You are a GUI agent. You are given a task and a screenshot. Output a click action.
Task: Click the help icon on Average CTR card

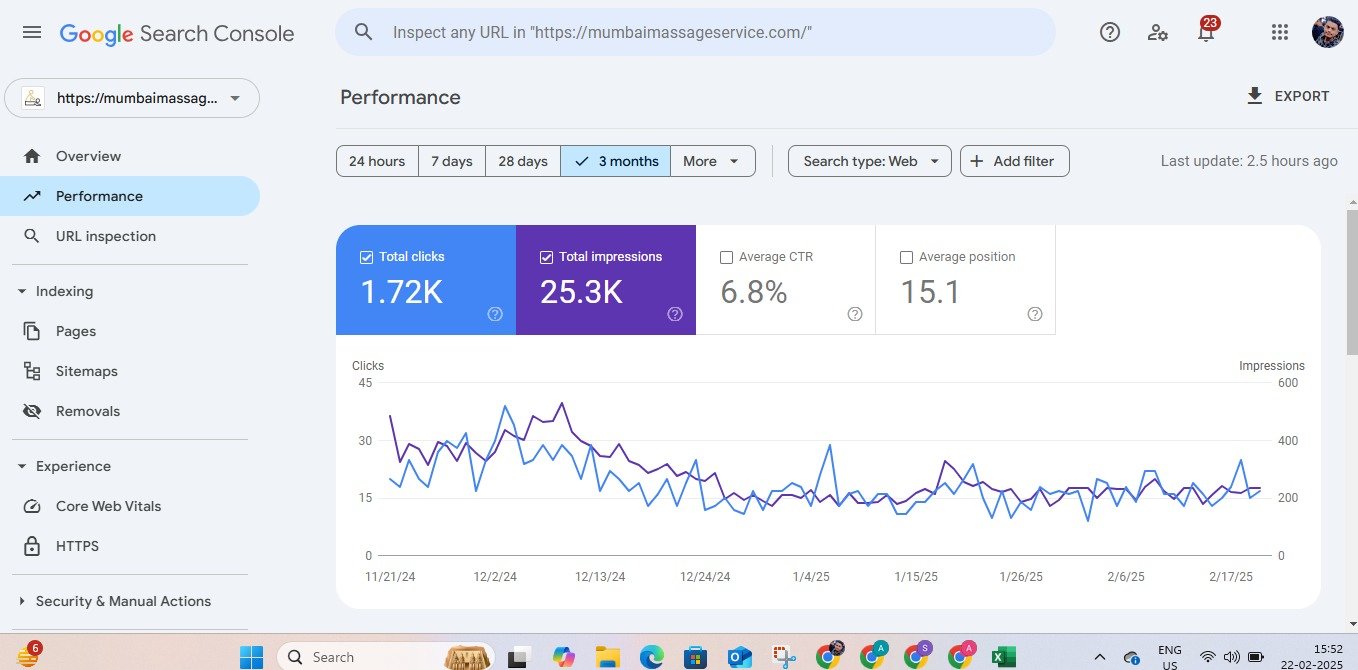click(x=855, y=314)
